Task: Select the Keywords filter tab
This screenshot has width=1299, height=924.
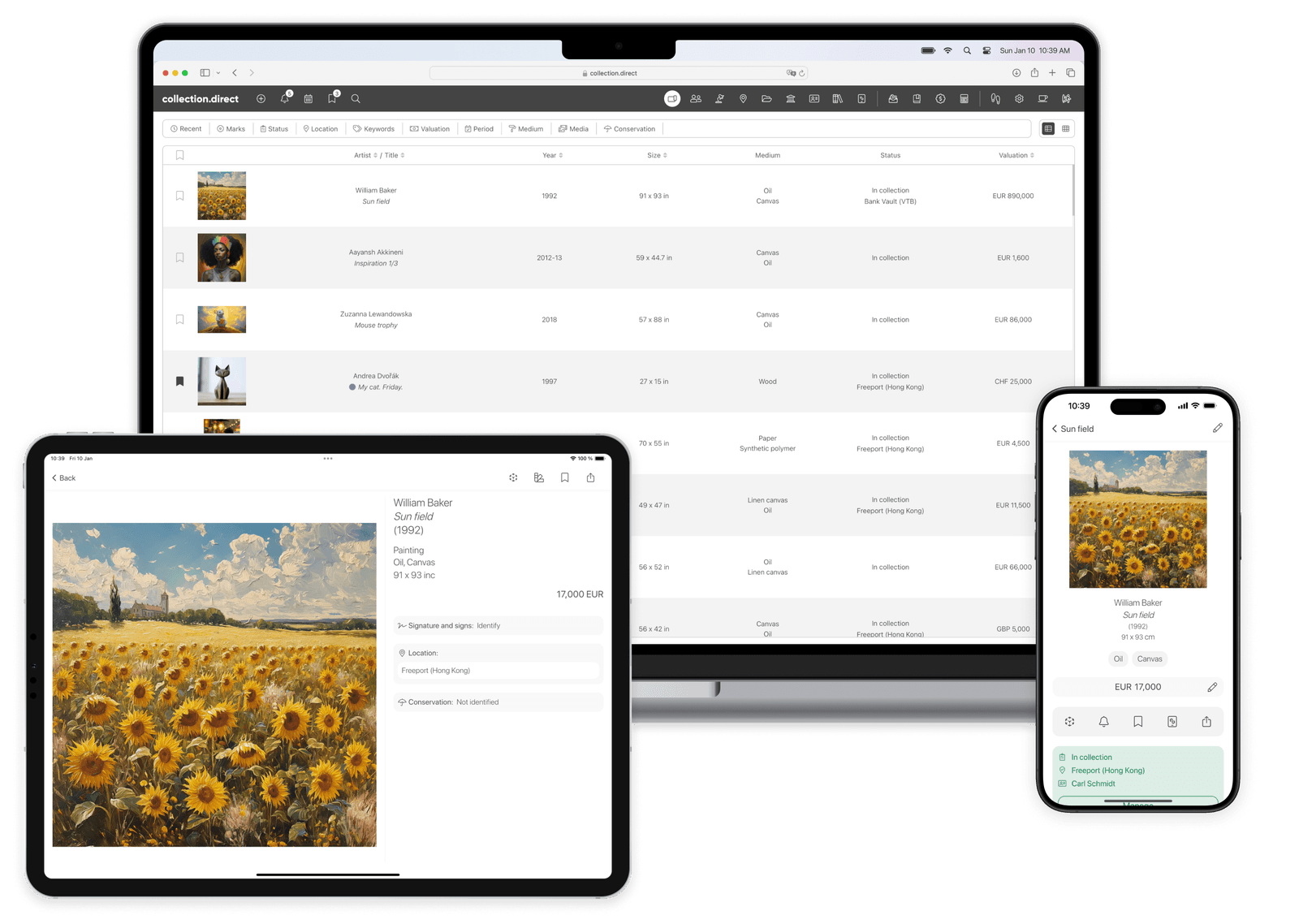Action: [x=373, y=129]
